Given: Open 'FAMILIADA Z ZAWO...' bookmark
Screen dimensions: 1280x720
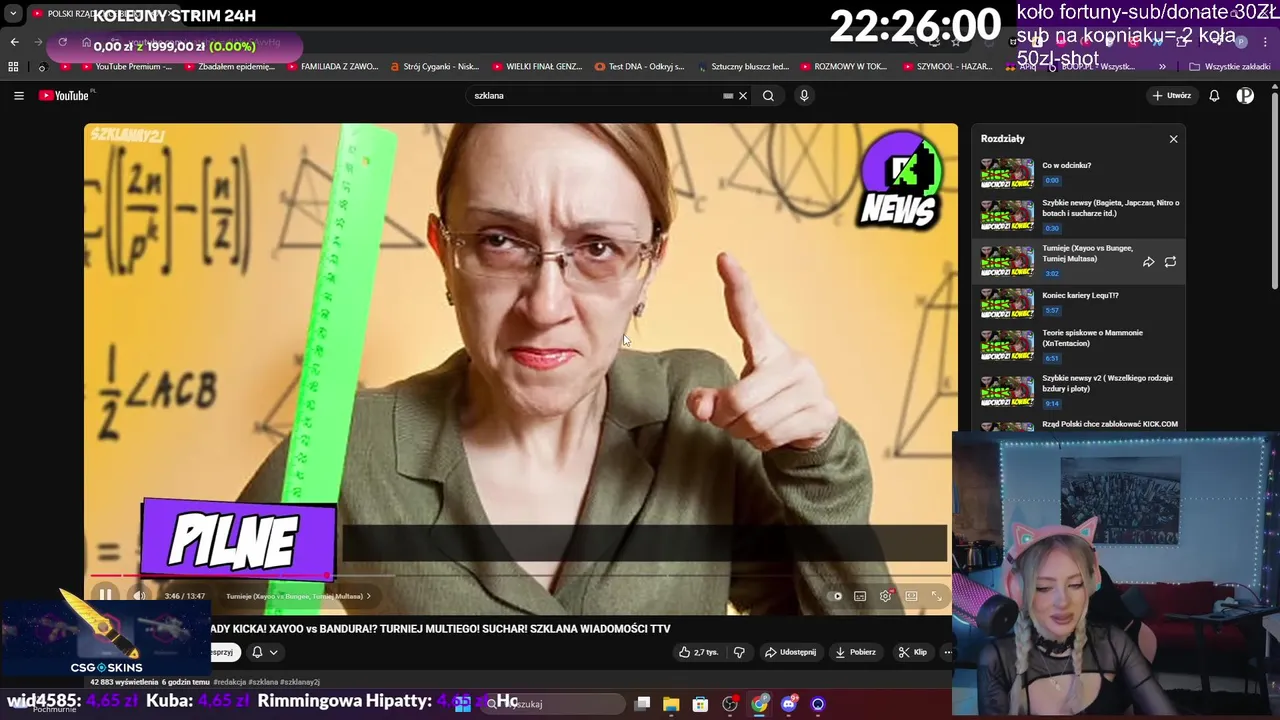Looking at the screenshot, I should [332, 67].
